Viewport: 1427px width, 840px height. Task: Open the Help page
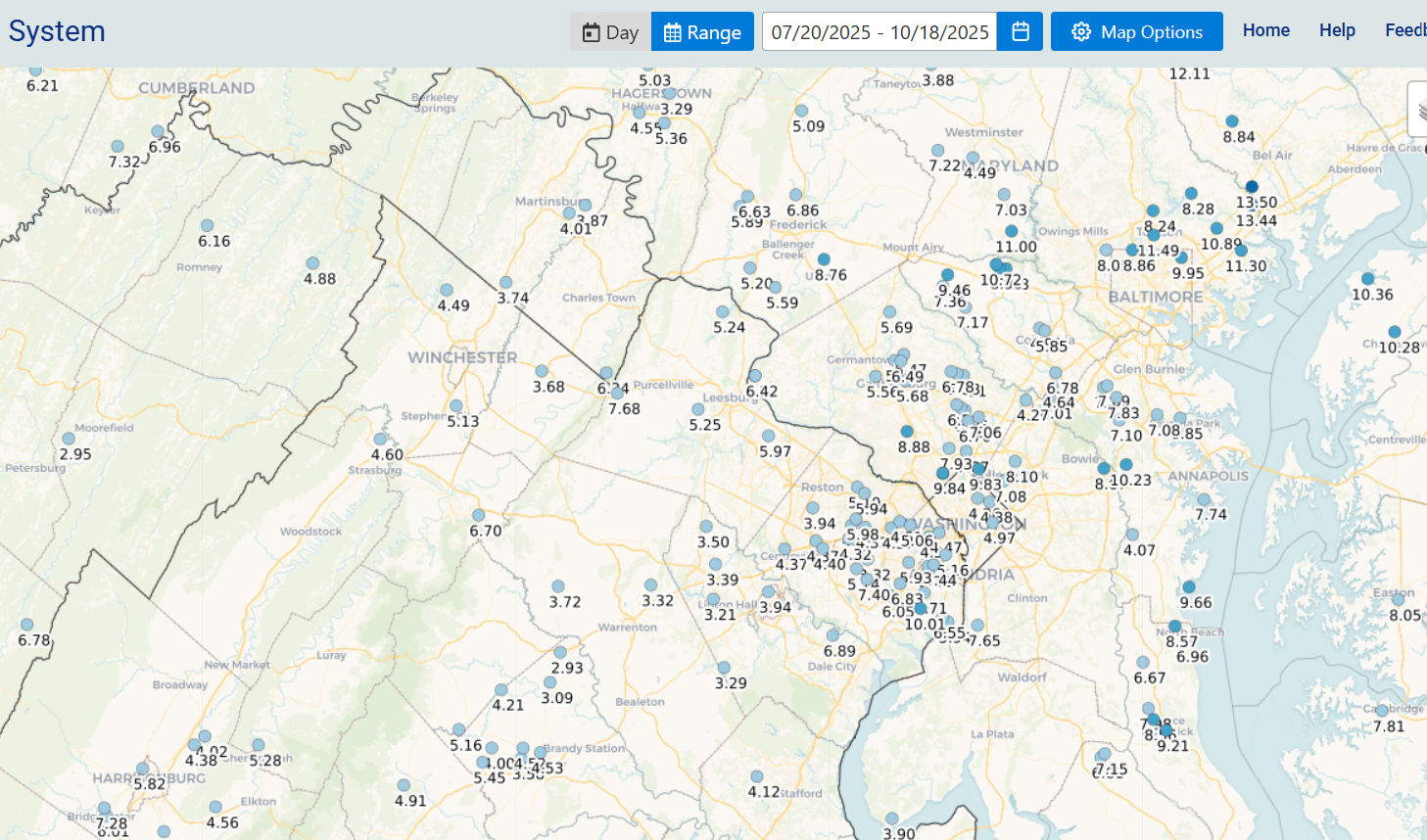pos(1336,30)
